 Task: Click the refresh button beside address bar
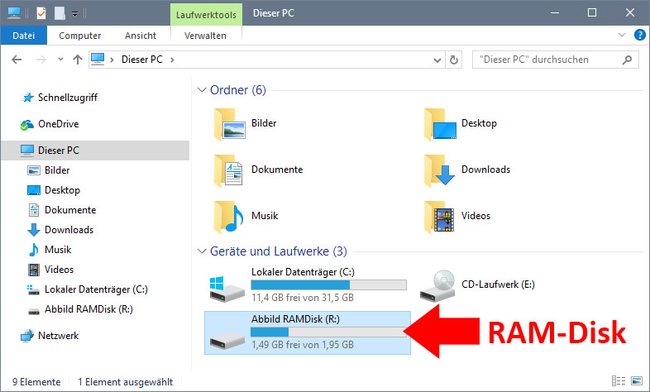click(x=454, y=60)
